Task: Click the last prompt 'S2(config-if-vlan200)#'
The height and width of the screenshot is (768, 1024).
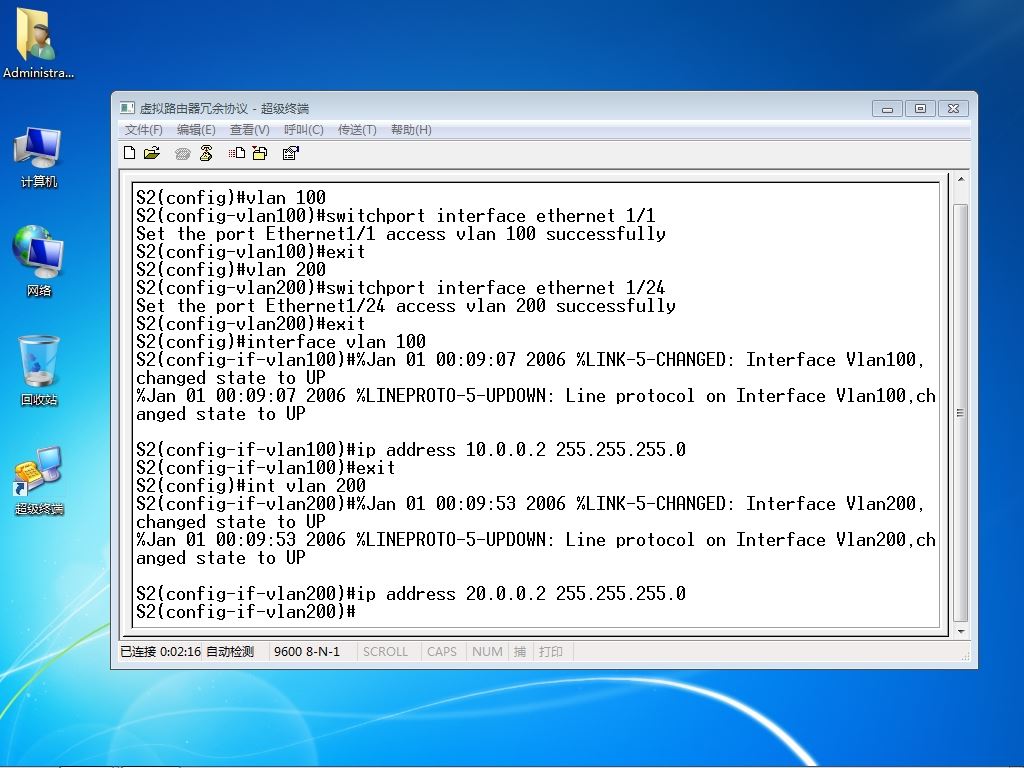Action: [x=246, y=611]
